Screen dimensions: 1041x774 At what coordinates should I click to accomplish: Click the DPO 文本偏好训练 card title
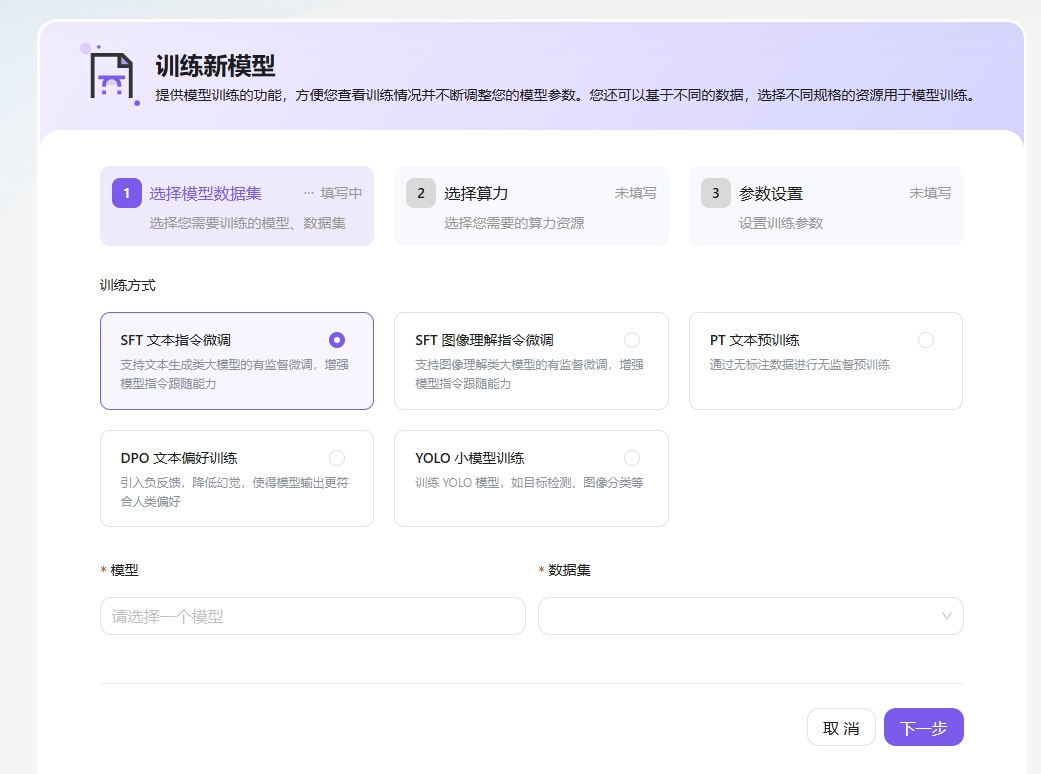click(179, 458)
